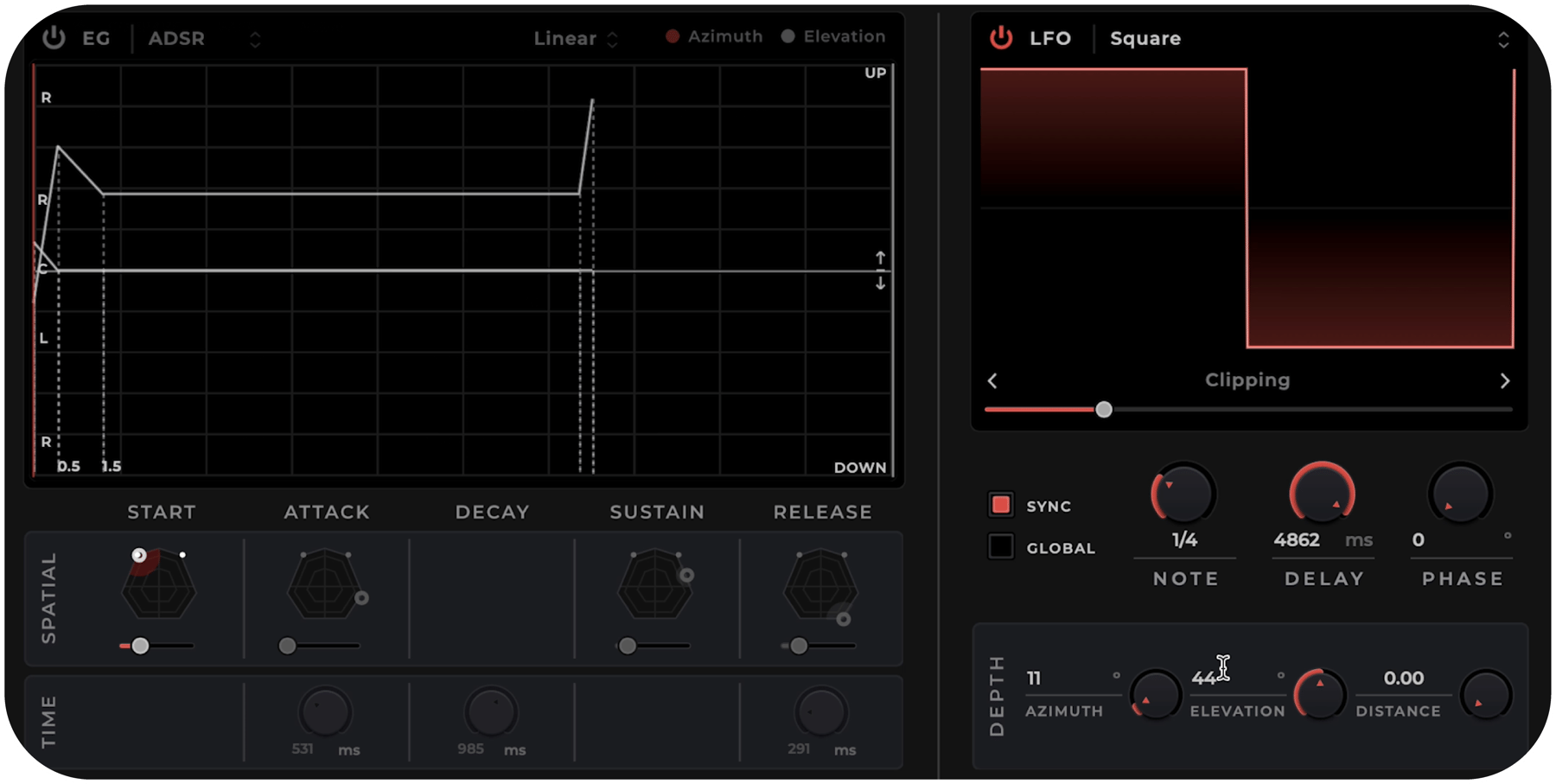Go to previous LFO shape parameter arrow
Image resolution: width=1556 pixels, height=784 pixels.
pos(992,380)
